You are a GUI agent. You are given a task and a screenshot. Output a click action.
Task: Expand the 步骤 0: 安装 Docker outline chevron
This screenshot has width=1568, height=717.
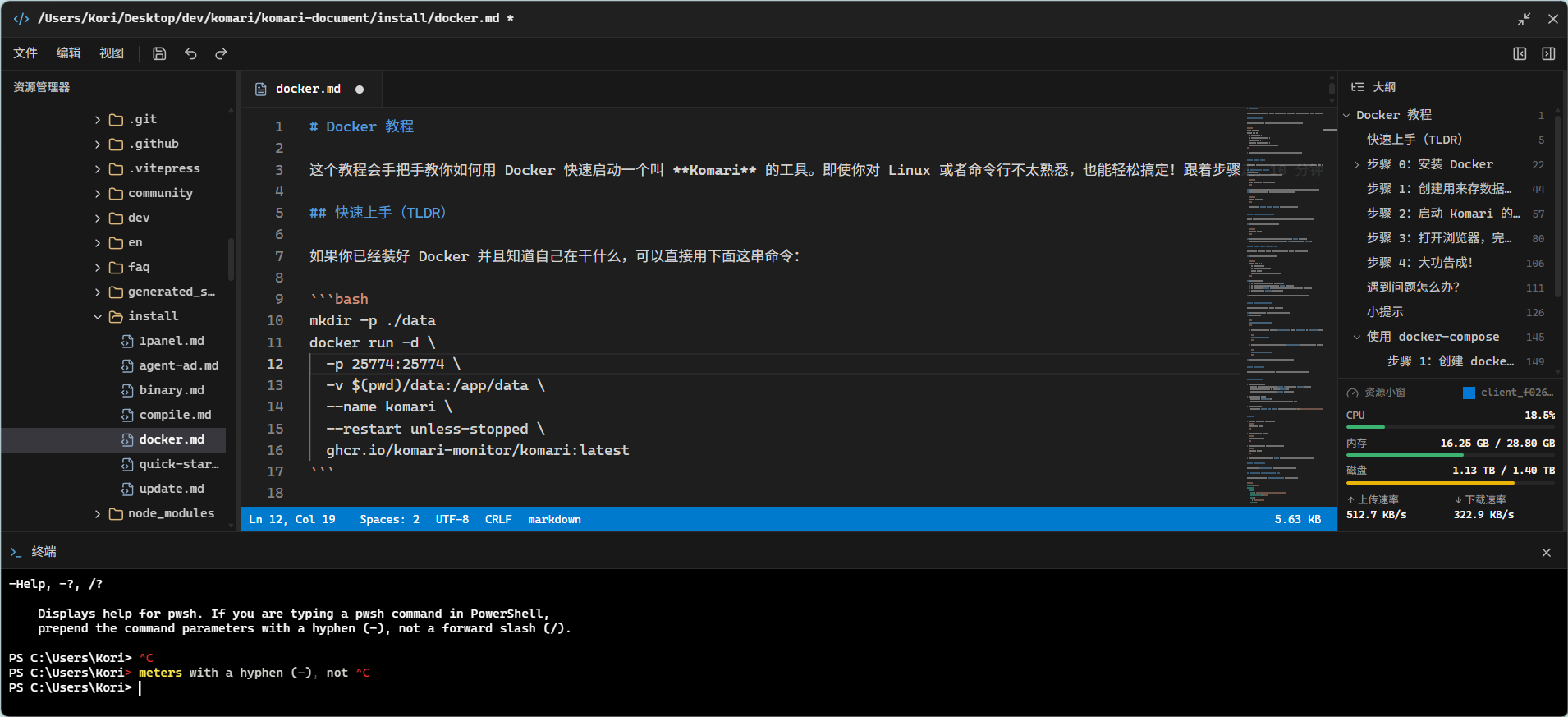(x=1357, y=165)
